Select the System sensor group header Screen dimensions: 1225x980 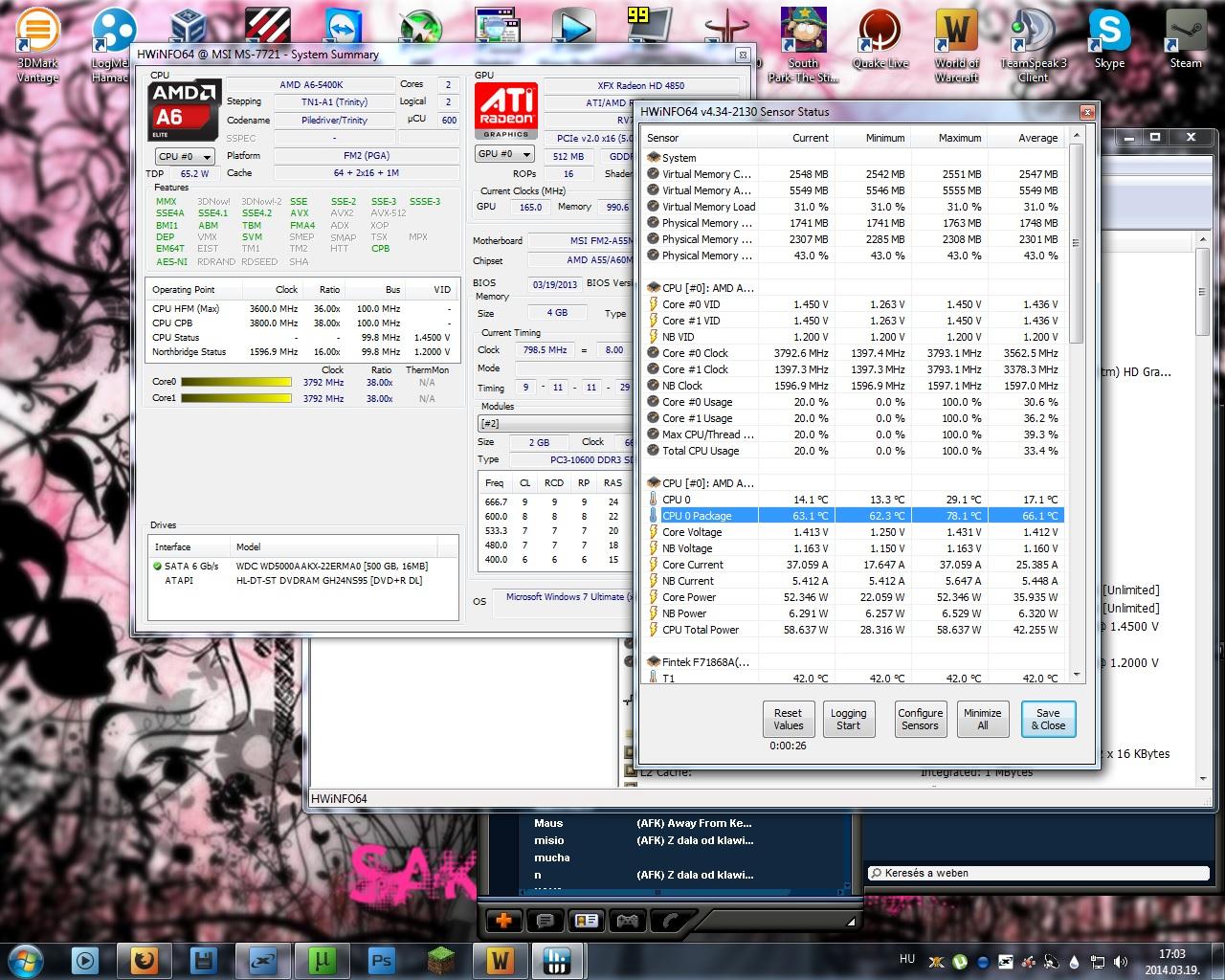pyautogui.click(x=854, y=158)
